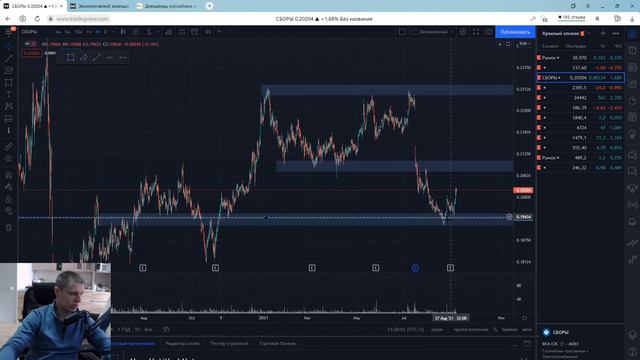This screenshot has width=640, height=360.
Task: Open the Тестер стратегий tab
Action: [229, 344]
